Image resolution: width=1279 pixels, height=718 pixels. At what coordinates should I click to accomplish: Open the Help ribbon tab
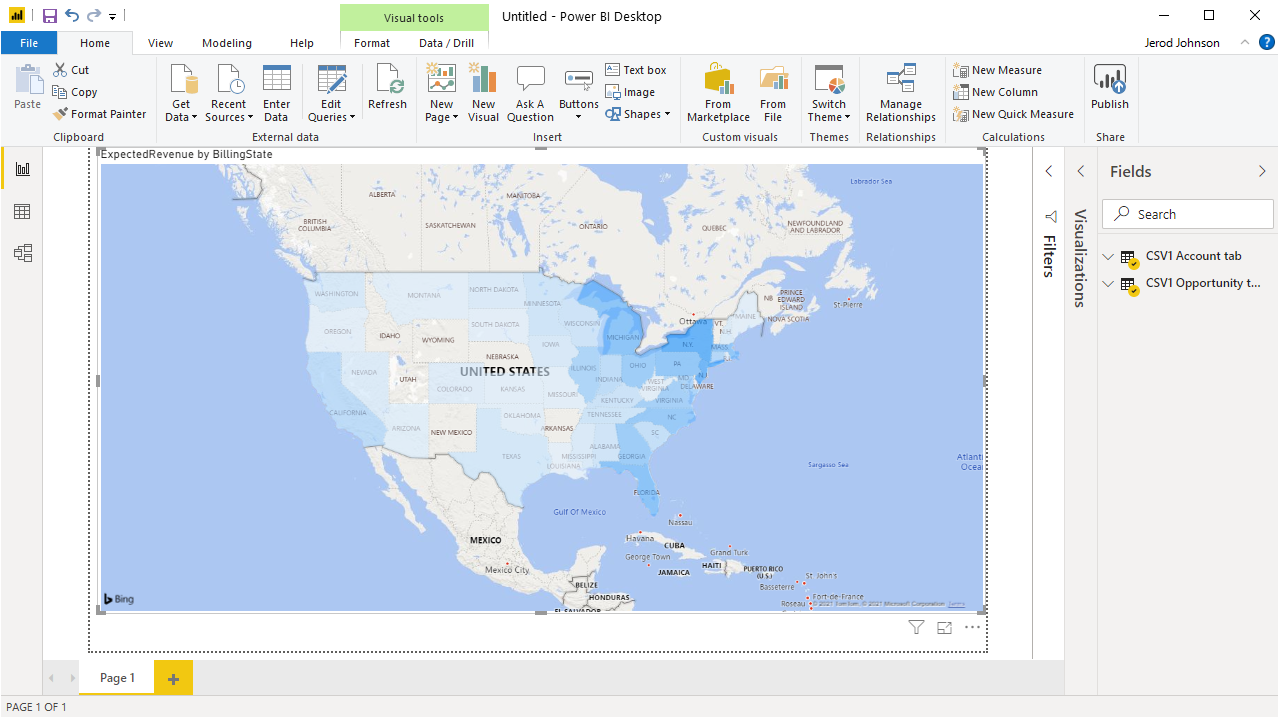point(302,43)
